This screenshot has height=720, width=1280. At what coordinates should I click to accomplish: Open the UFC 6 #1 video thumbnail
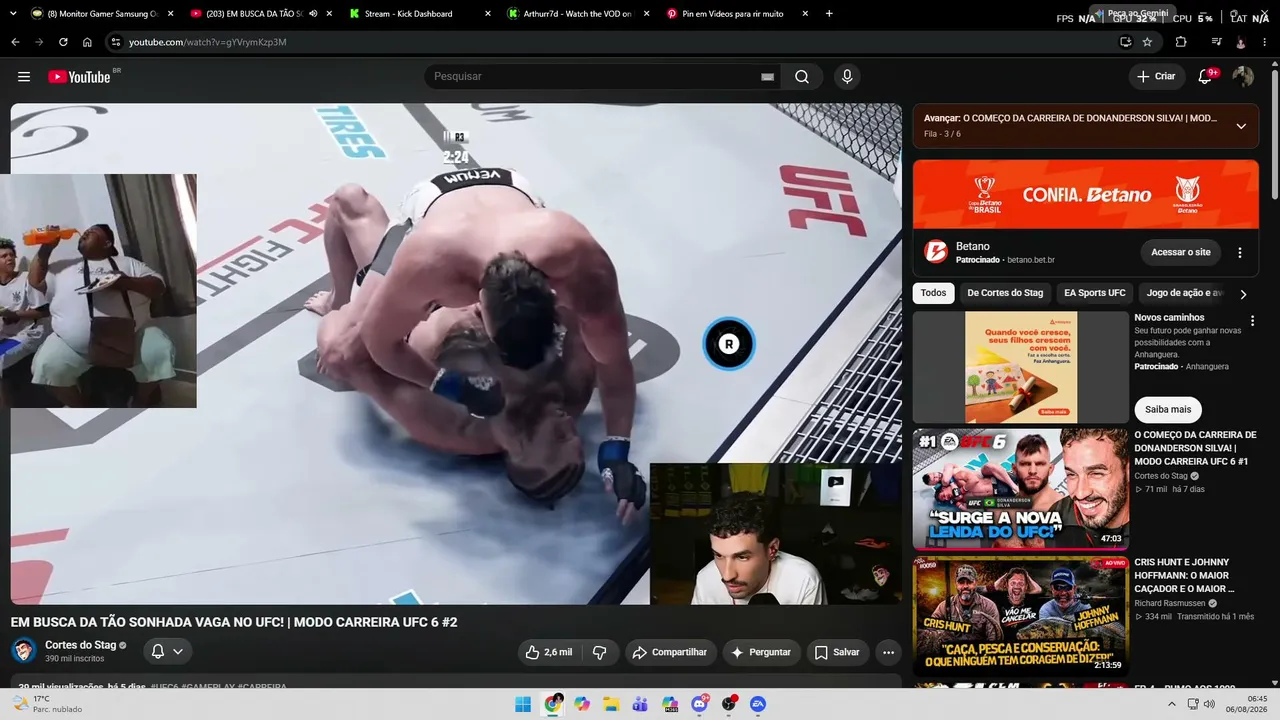1021,489
